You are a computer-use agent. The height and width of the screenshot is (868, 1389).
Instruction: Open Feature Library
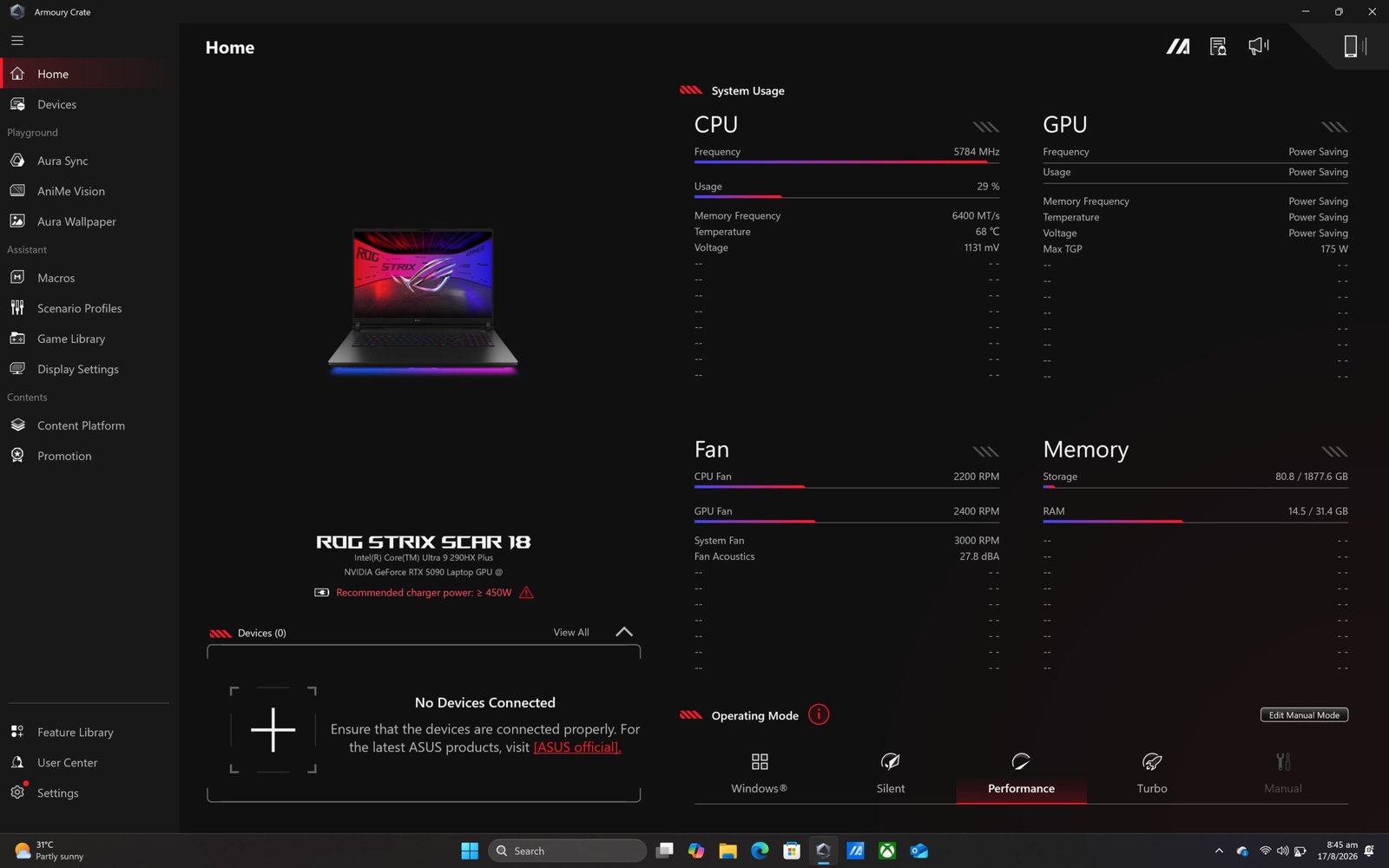coord(87,732)
